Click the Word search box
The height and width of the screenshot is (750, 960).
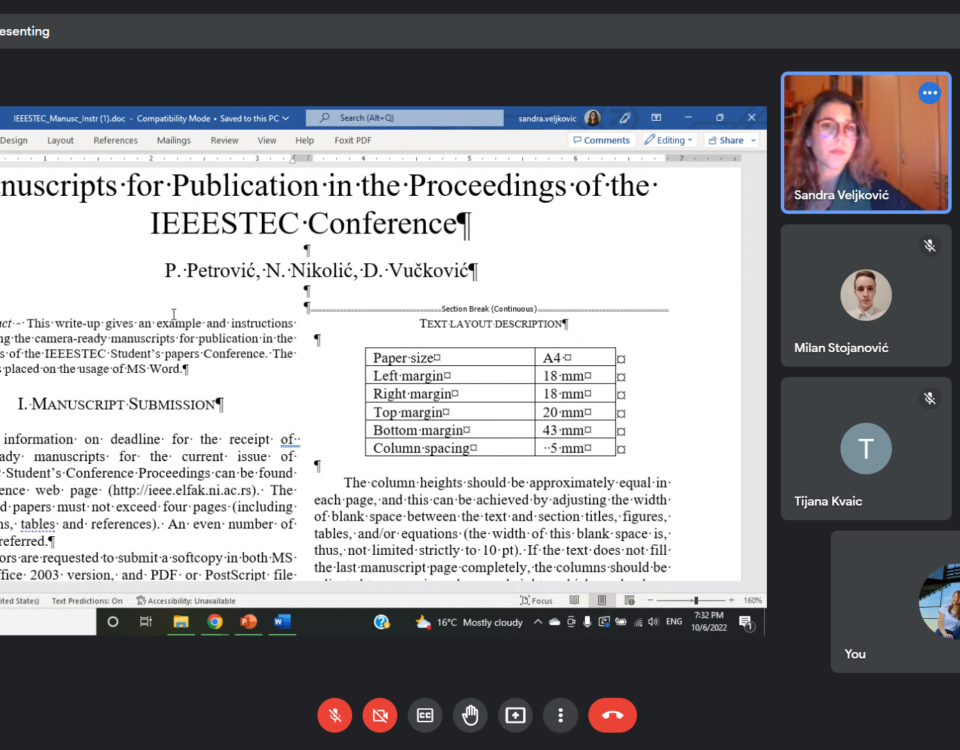click(404, 118)
